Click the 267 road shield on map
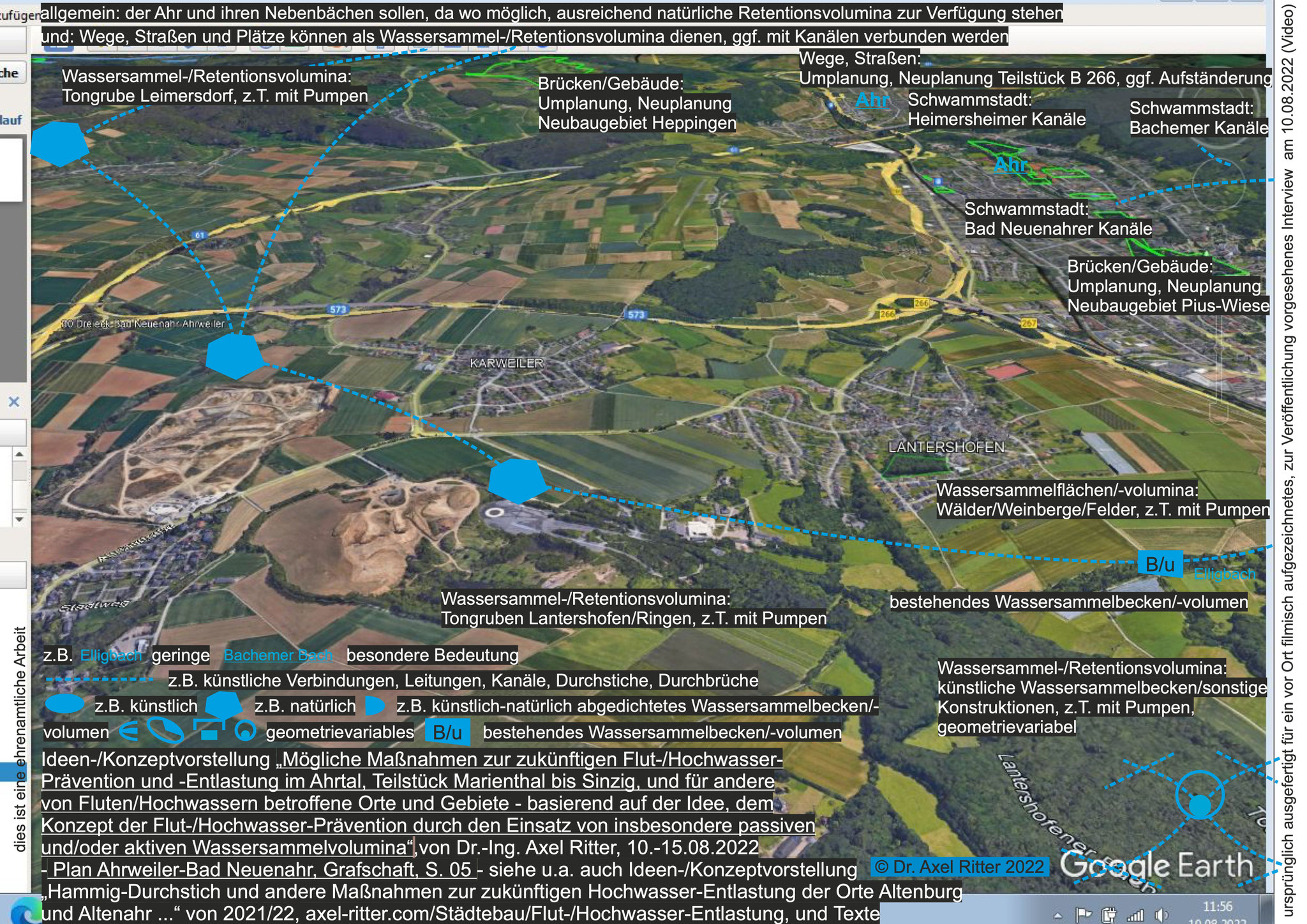The height and width of the screenshot is (924, 1307). (x=1029, y=323)
